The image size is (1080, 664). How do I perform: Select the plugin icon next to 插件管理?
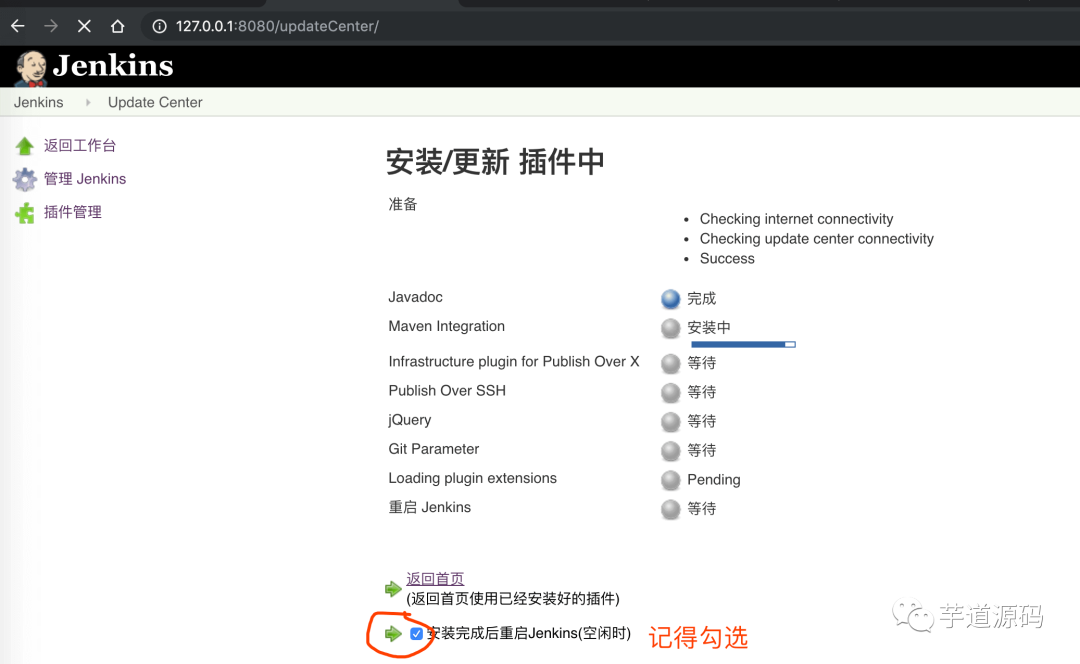(23, 212)
